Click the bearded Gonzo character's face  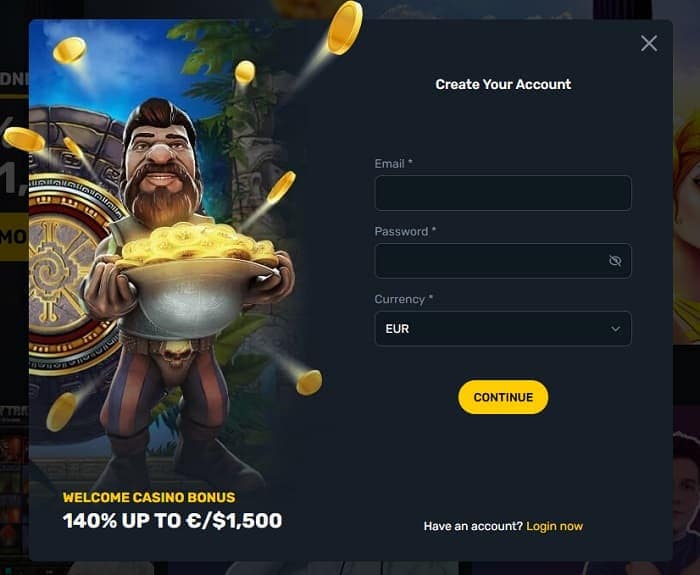coord(162,163)
